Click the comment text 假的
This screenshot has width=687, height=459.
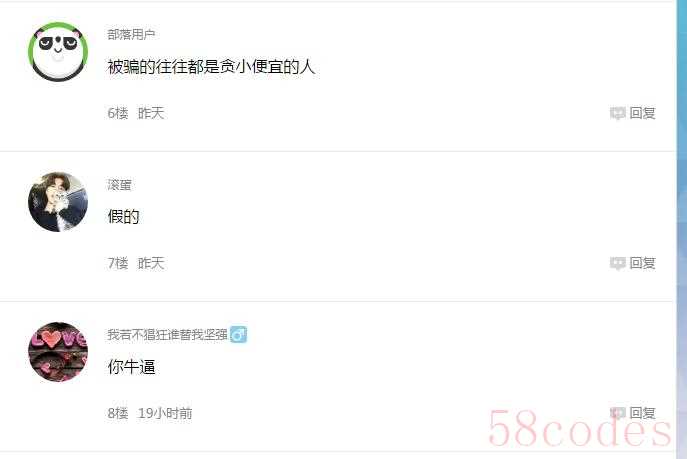point(124,216)
